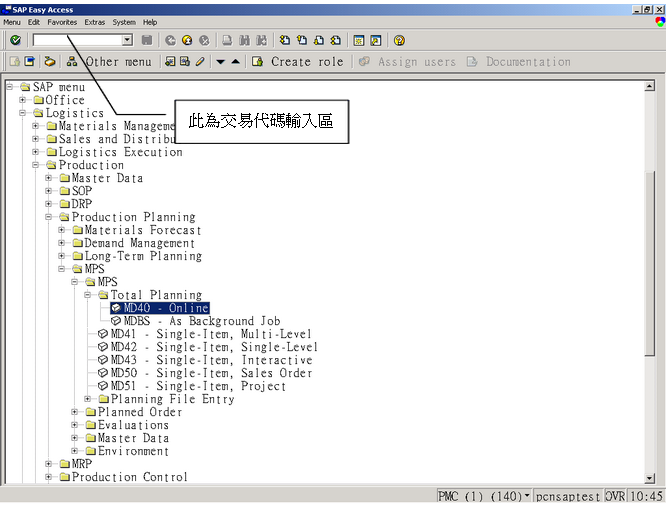Expand the MRP folder node
666x506 pixels.
tap(48, 464)
